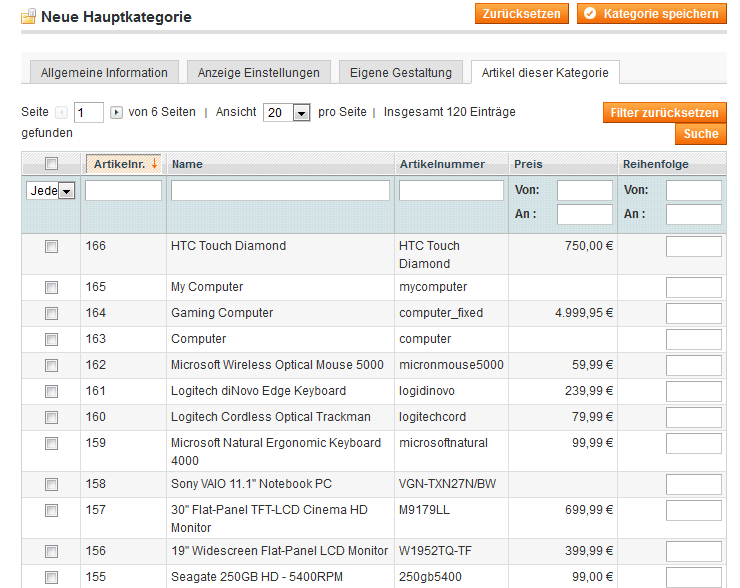The width and height of the screenshot is (740, 588).
Task: Check the Microsoft Natural Ergonomic Keyboard checkbox
Action: [x=51, y=444]
